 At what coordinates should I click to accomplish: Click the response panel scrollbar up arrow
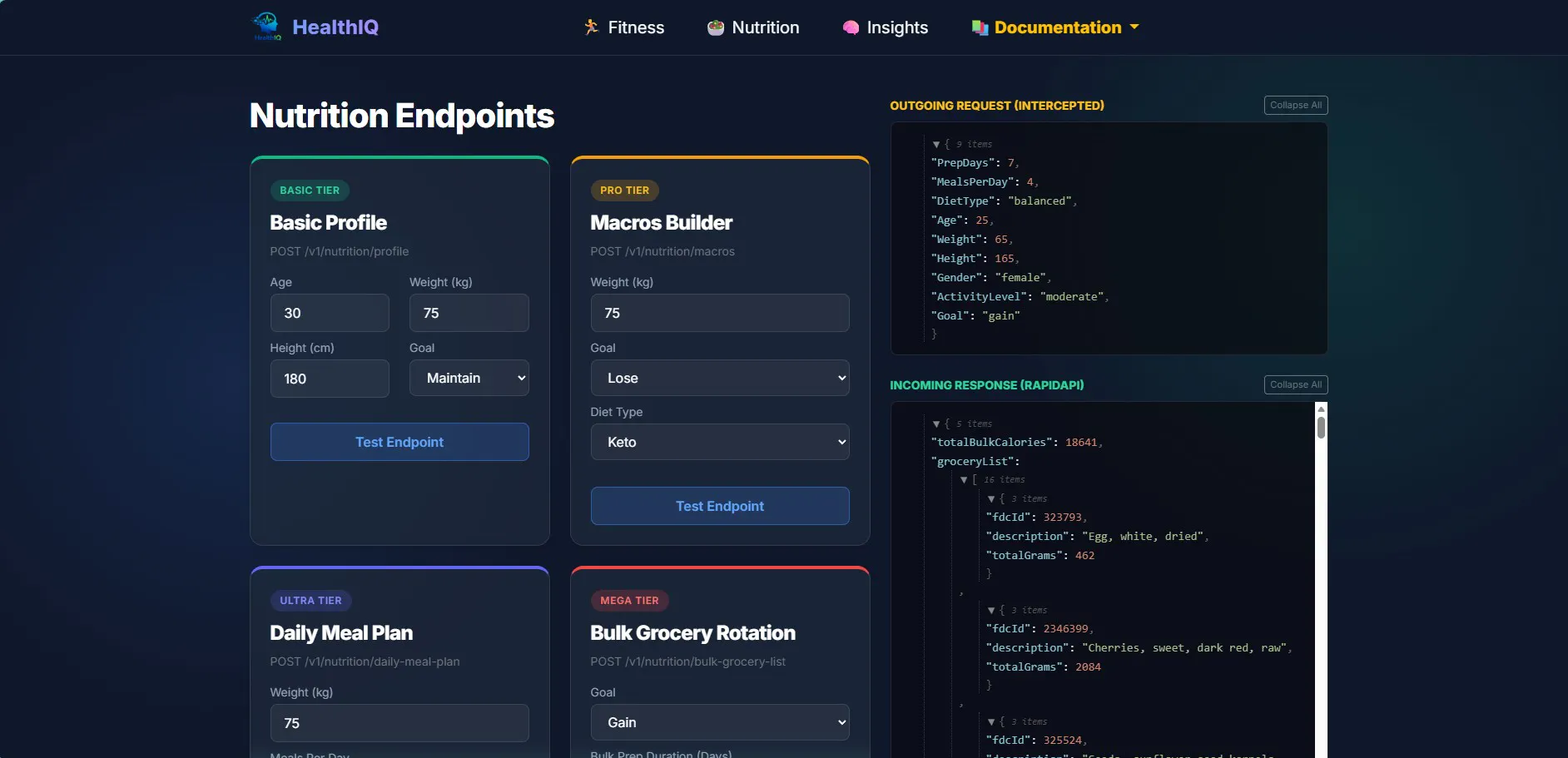pos(1321,409)
